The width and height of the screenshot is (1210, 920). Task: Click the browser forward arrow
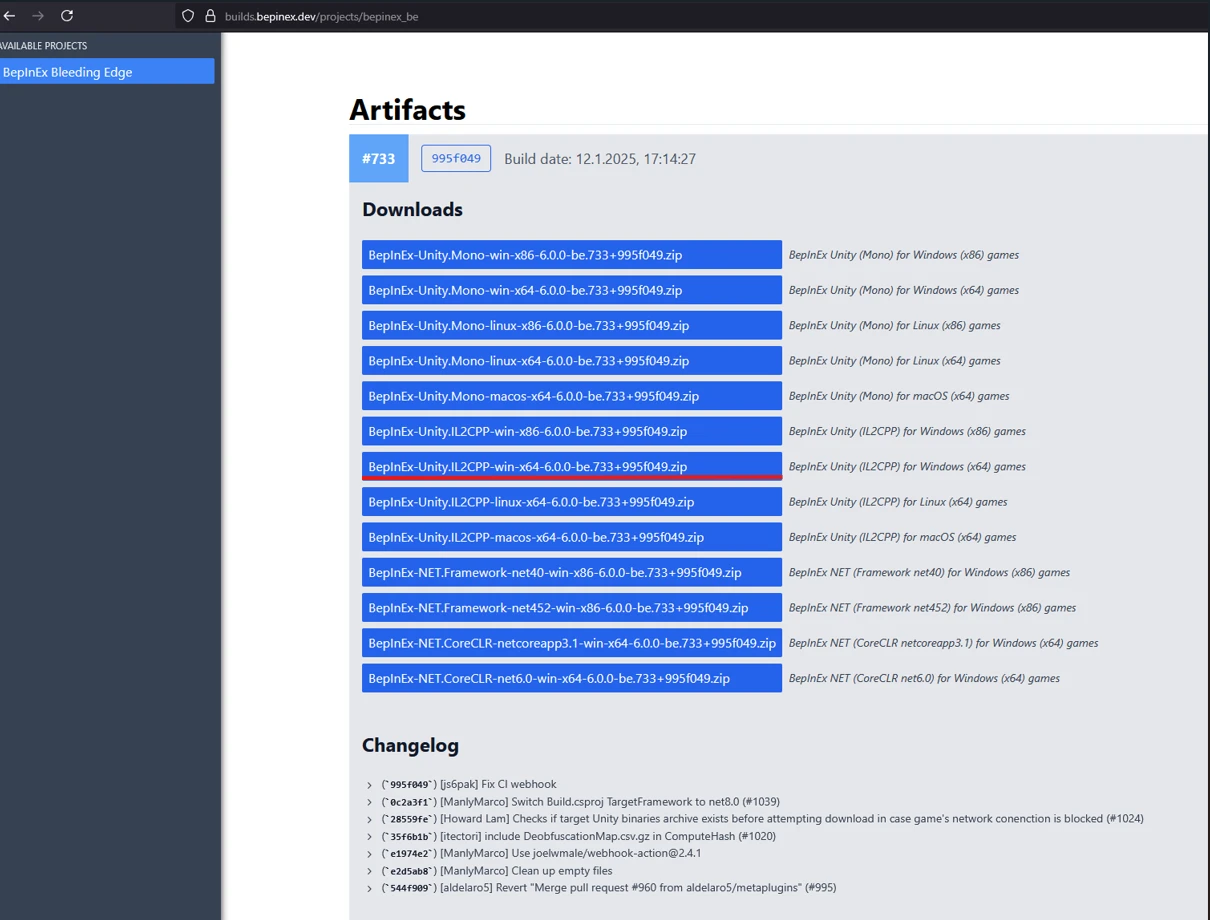tap(38, 16)
